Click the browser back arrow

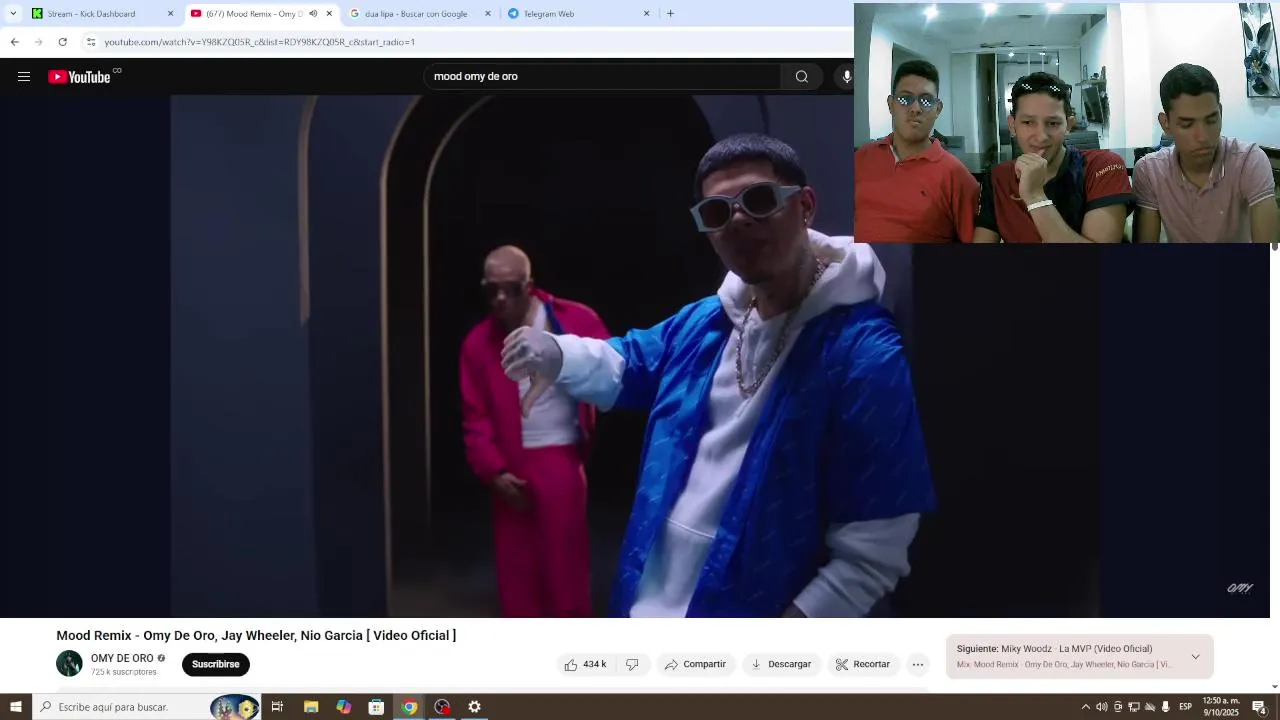click(x=14, y=42)
